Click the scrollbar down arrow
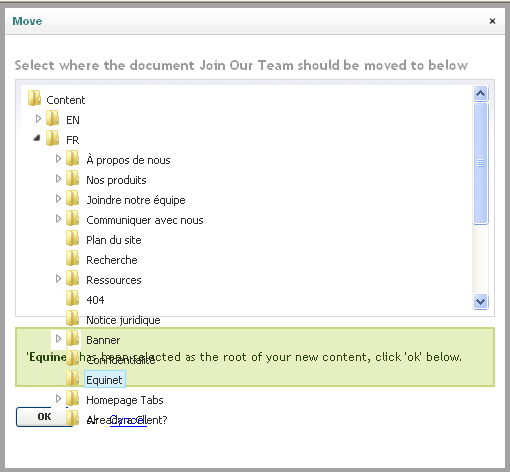The height and width of the screenshot is (472, 510). pos(480,302)
